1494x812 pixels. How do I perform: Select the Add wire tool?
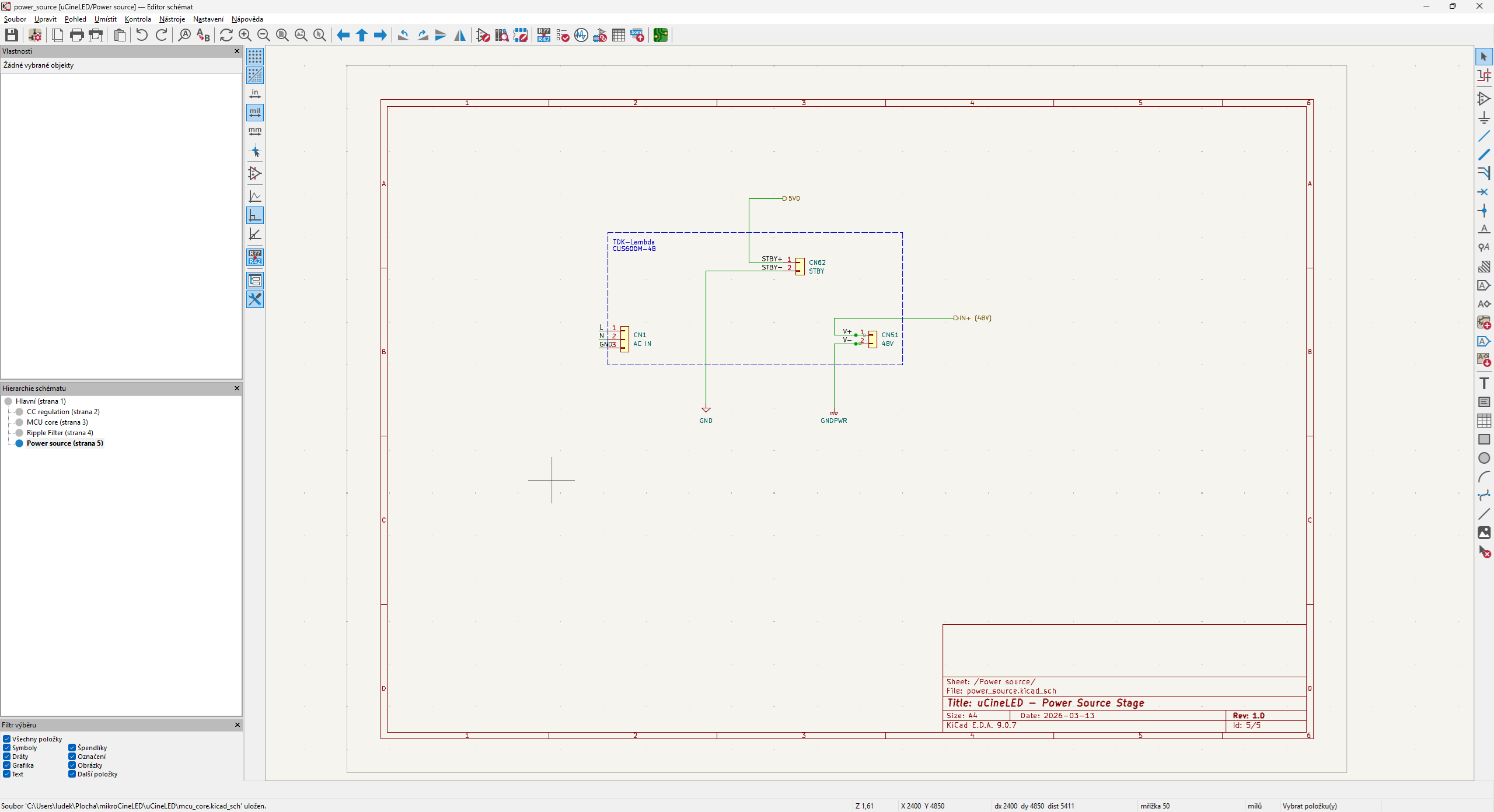click(1483, 136)
